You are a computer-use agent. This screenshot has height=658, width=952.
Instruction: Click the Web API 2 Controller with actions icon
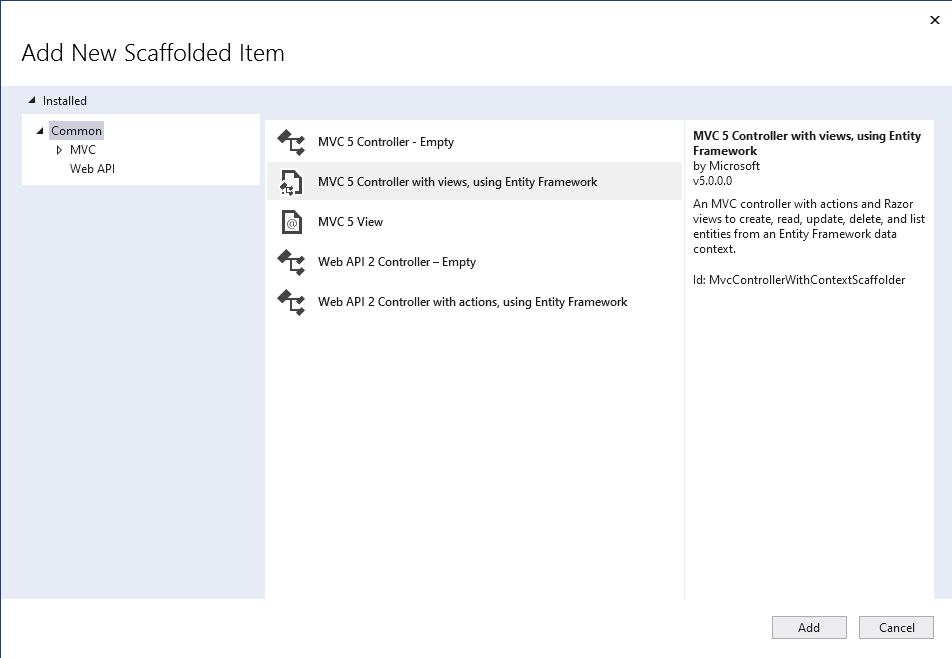point(291,301)
